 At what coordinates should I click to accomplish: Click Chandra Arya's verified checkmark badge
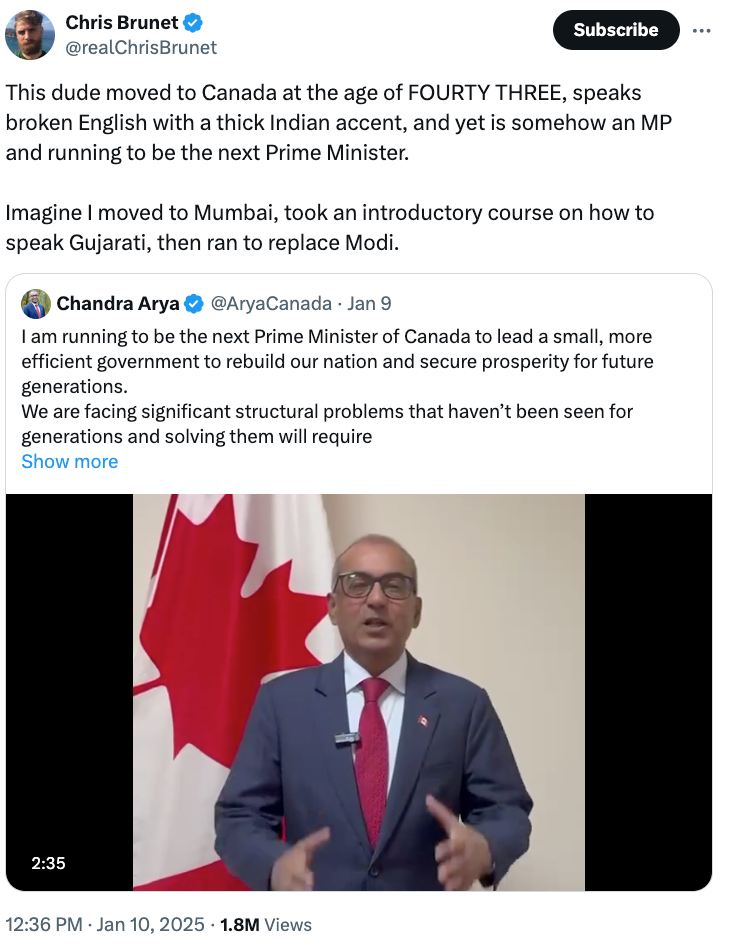tap(194, 304)
